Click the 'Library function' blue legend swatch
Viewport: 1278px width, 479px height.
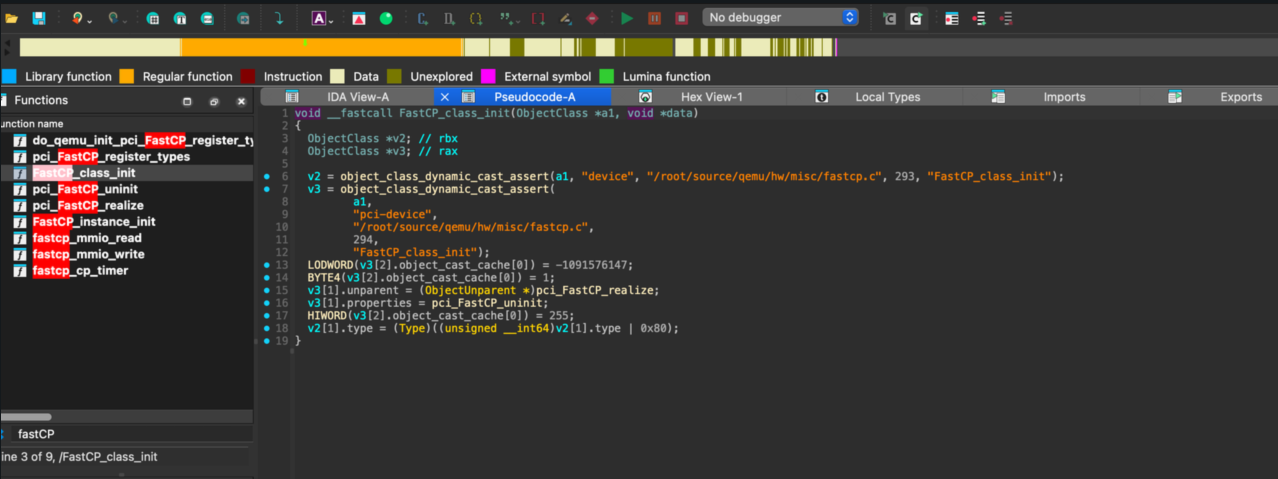[9, 76]
